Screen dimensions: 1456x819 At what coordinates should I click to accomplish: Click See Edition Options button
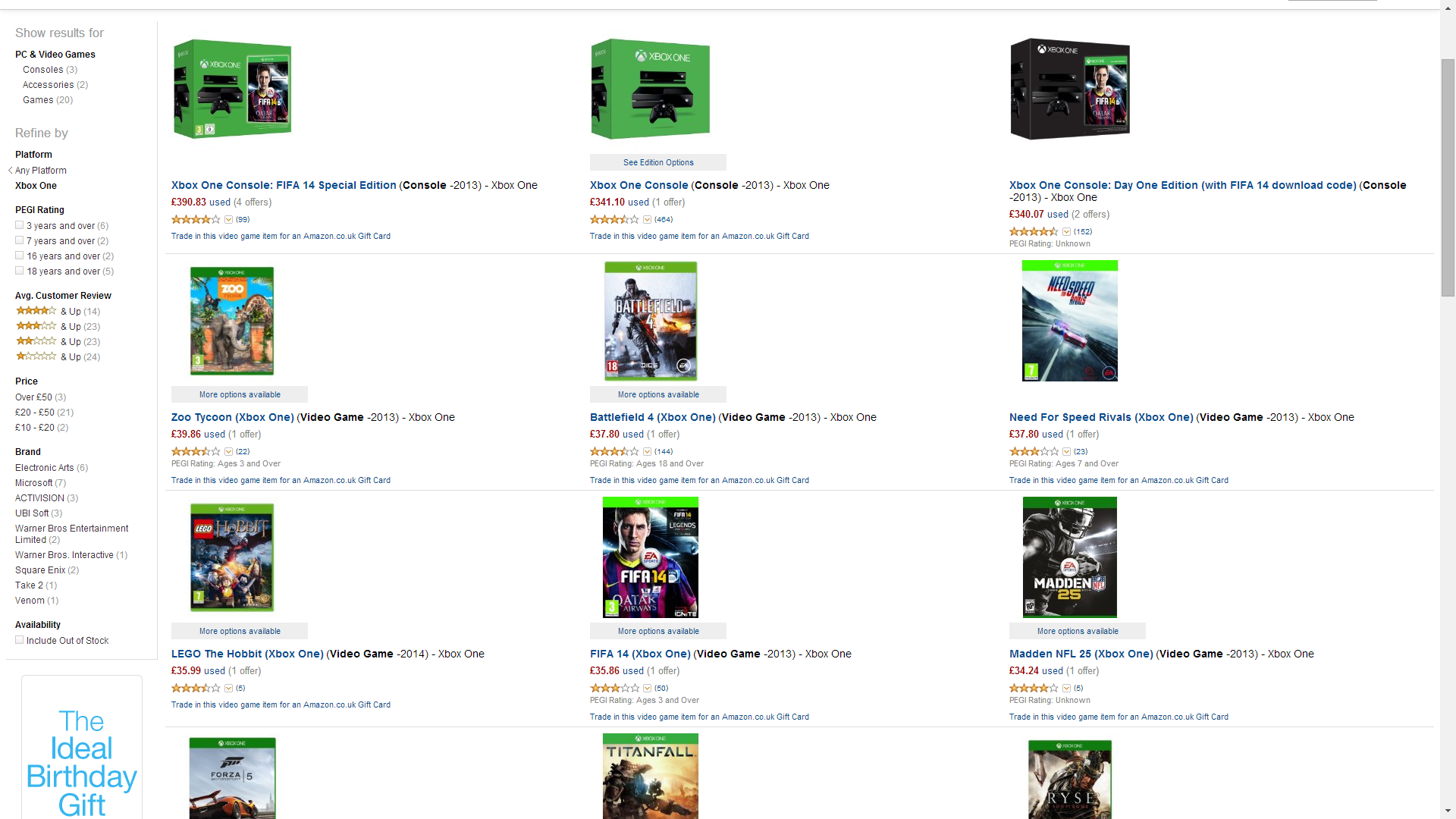tap(658, 162)
